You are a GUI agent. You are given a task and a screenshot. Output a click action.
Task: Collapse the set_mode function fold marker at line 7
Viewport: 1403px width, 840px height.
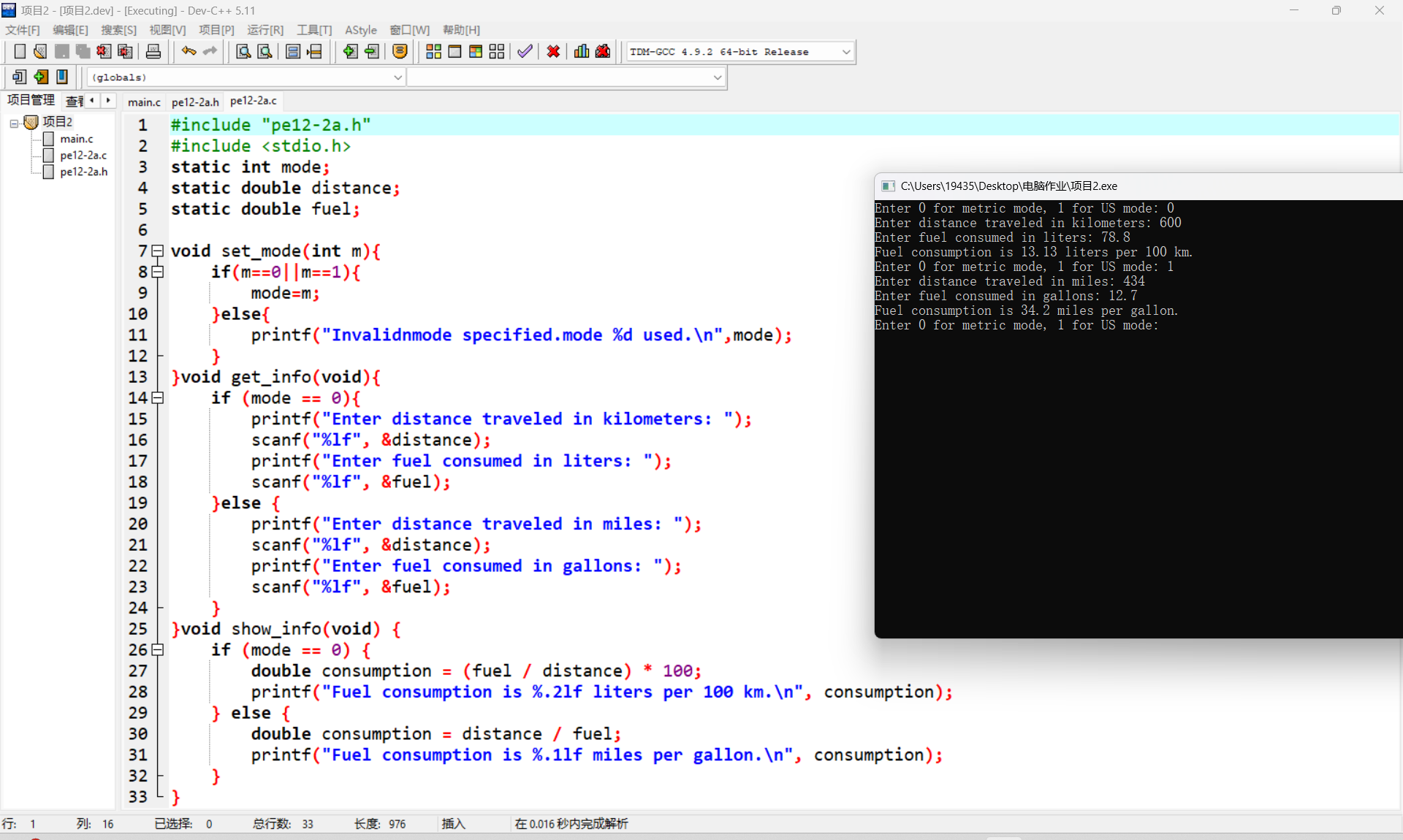click(157, 251)
